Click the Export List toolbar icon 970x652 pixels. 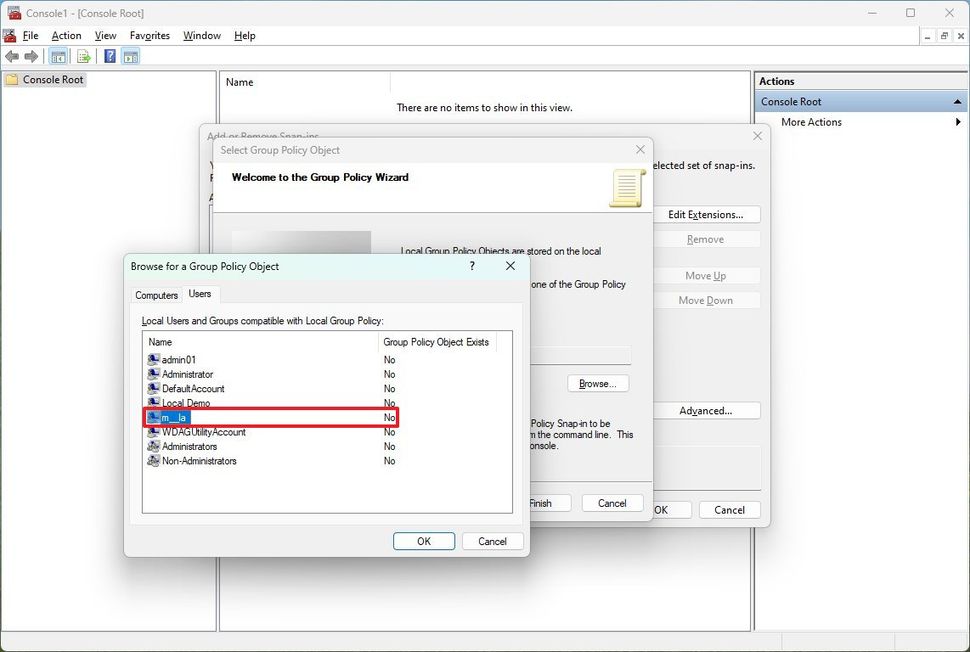85,56
